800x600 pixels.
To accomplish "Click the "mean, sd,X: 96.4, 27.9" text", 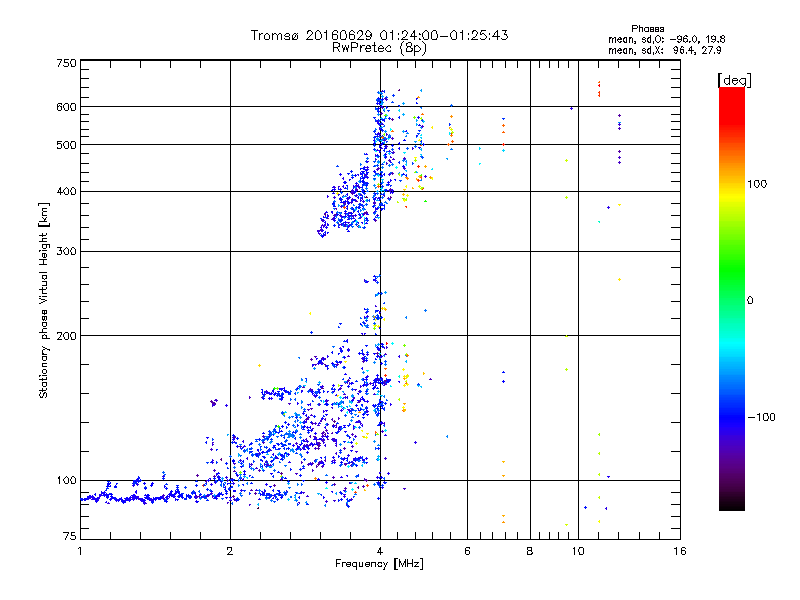I will (x=664, y=50).
